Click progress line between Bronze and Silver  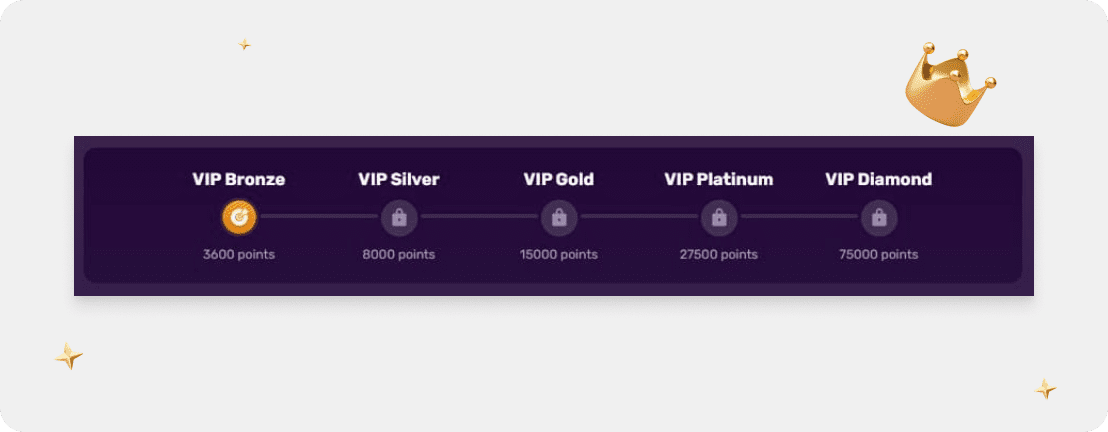[319, 216]
